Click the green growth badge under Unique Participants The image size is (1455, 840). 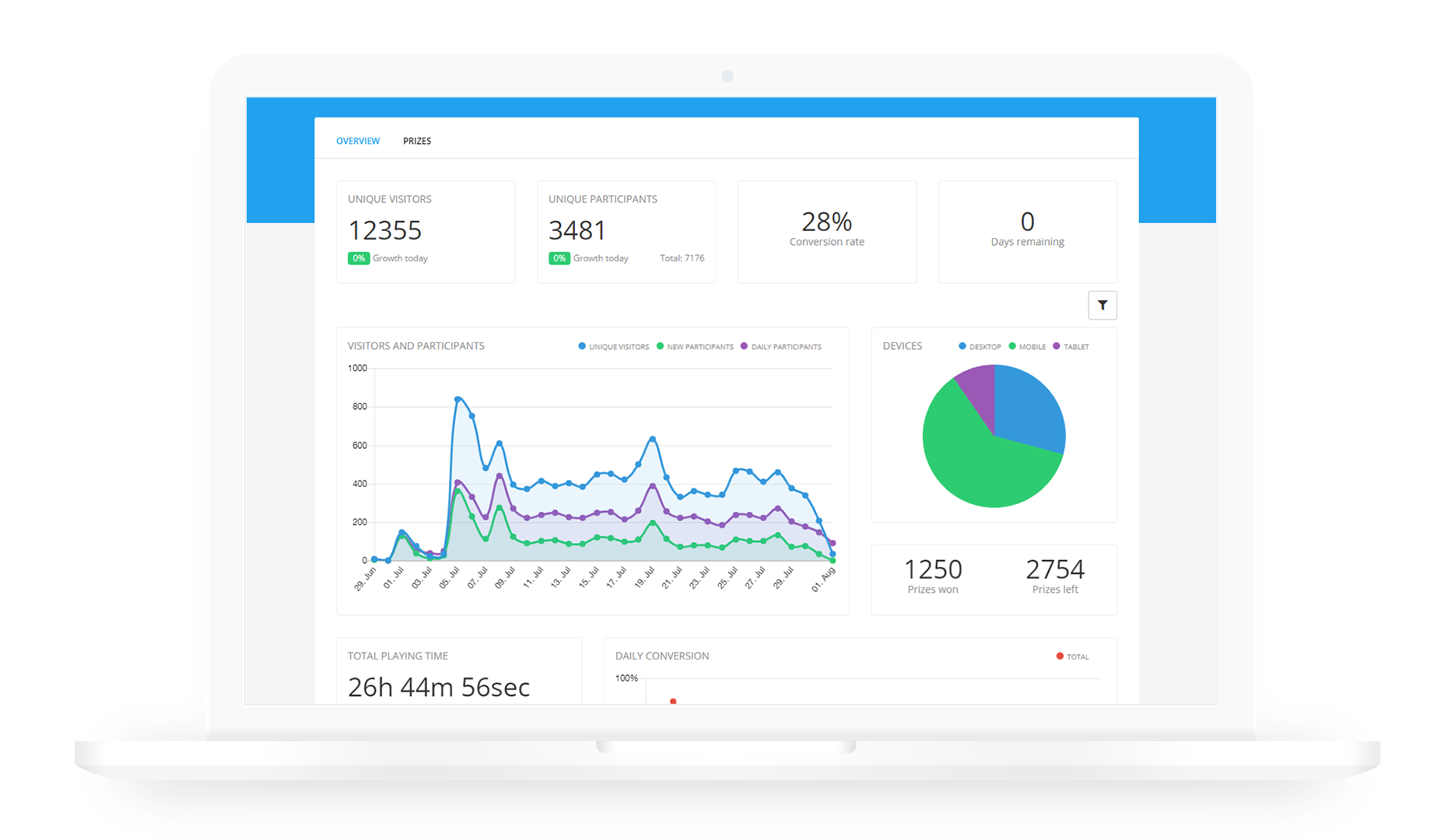point(559,258)
